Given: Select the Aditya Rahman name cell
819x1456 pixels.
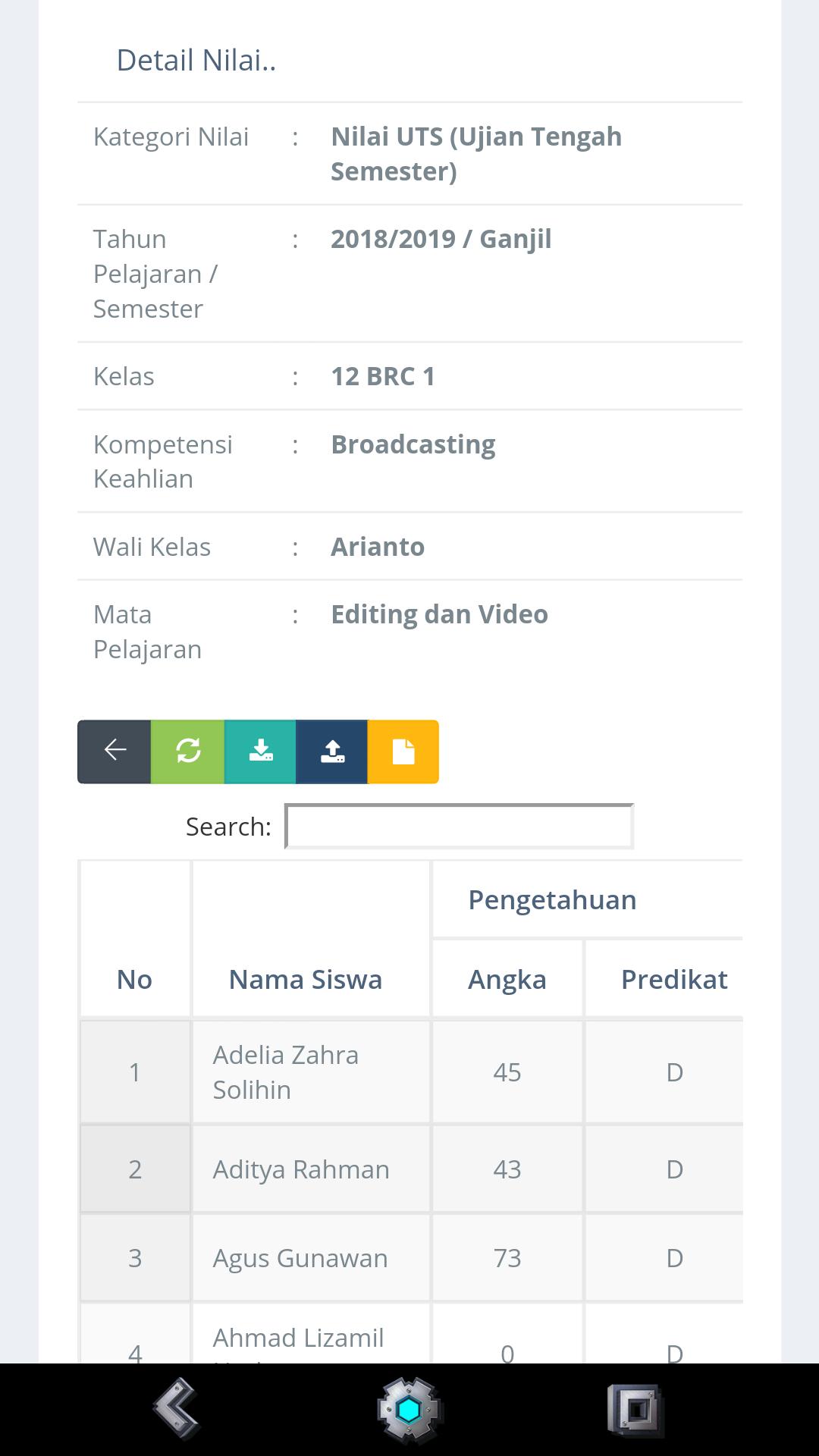Looking at the screenshot, I should (x=301, y=1169).
